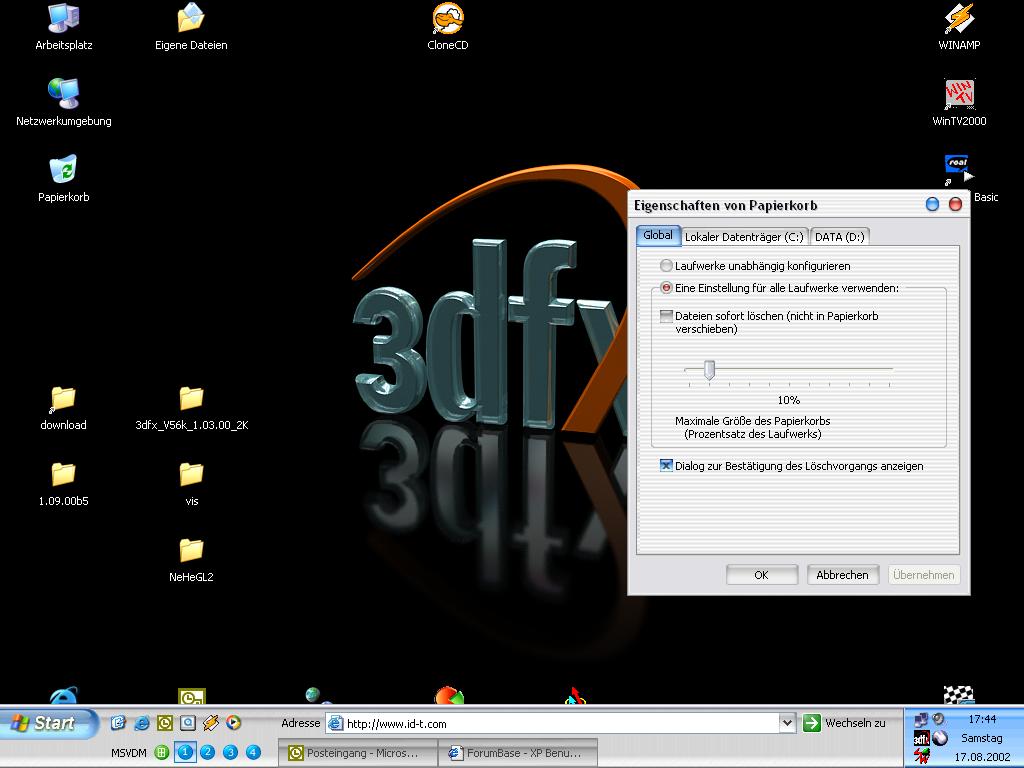Click the Abbrechen button
This screenshot has width=1024, height=768.
pos(842,575)
